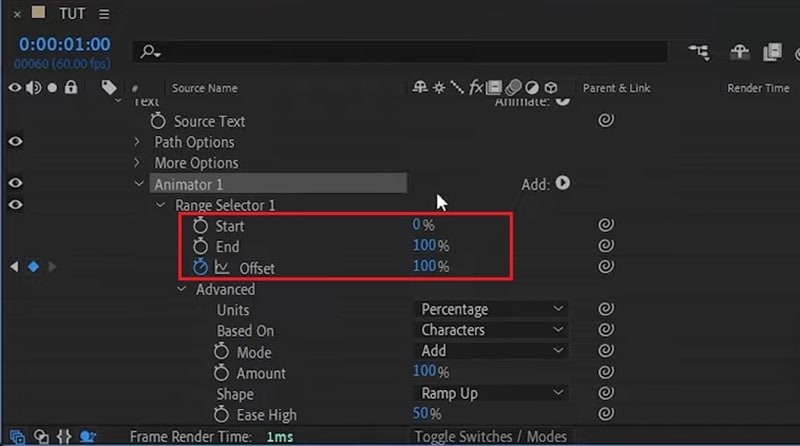800x446 pixels.
Task: Click the Offset value 100%
Action: pos(431,266)
